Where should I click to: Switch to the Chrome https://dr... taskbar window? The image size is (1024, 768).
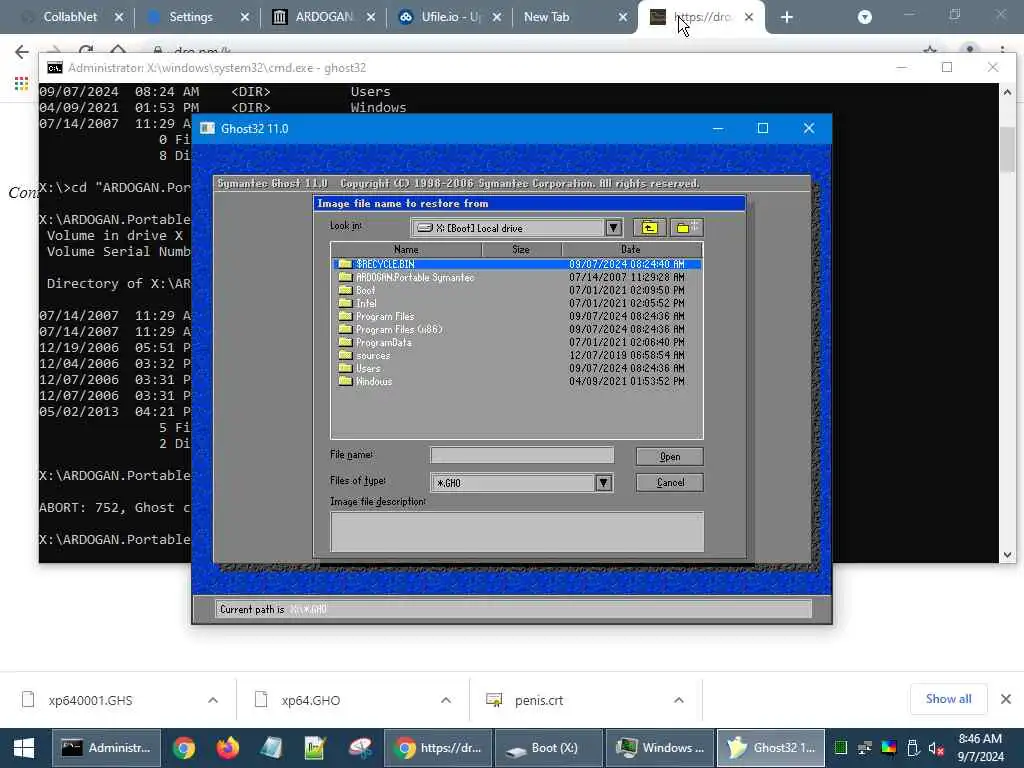[438, 748]
